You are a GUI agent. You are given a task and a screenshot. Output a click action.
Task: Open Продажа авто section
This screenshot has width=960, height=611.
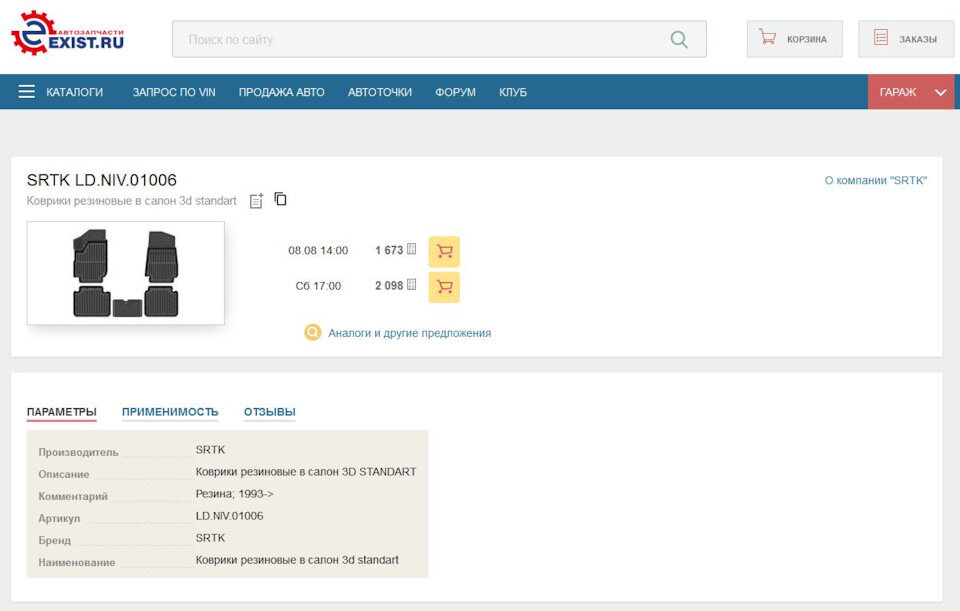click(282, 92)
